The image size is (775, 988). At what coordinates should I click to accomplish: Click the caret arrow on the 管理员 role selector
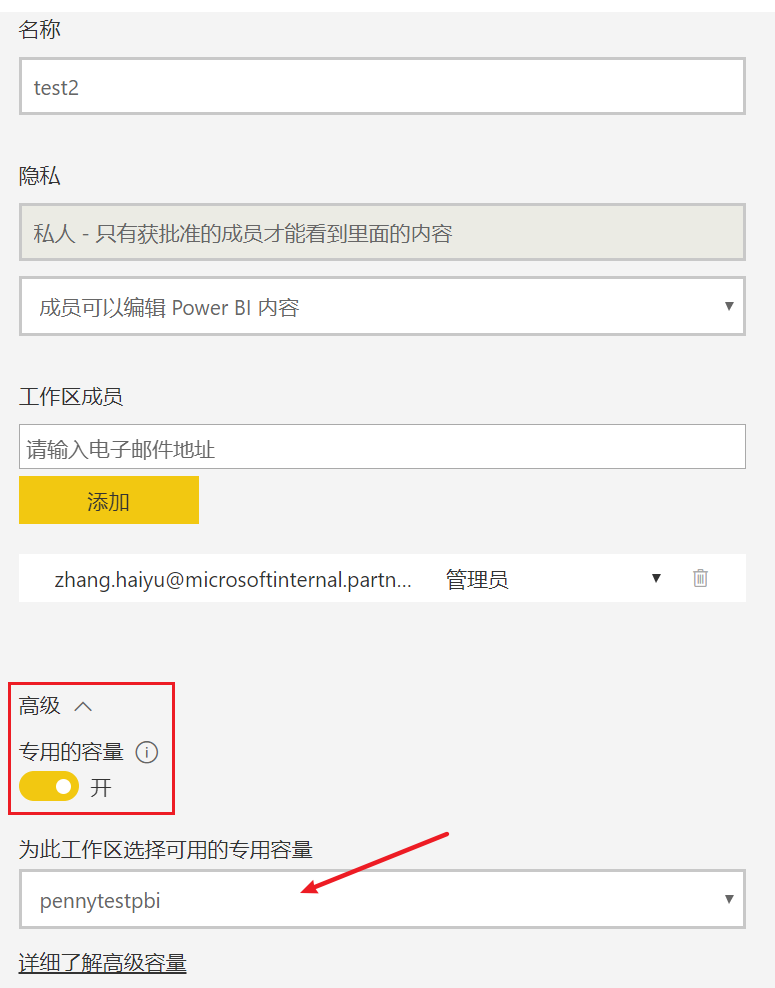click(x=656, y=578)
